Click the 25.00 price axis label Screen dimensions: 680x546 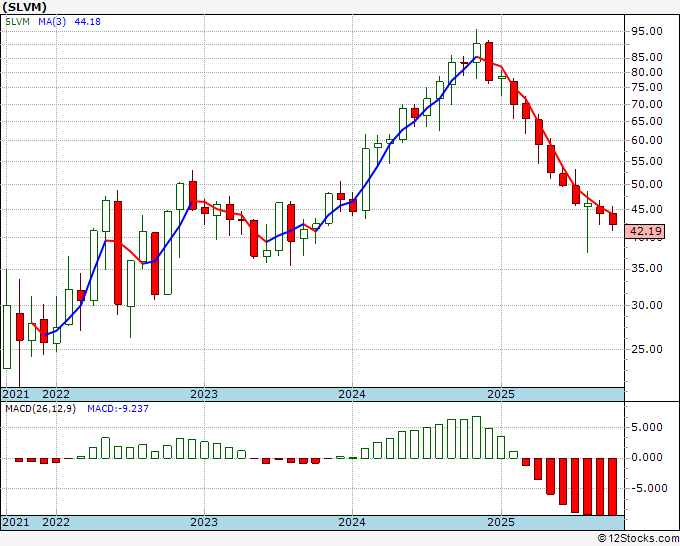click(x=647, y=349)
